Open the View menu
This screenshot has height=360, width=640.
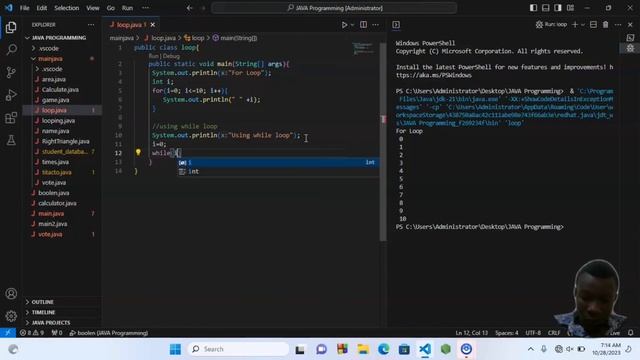tap(93, 8)
